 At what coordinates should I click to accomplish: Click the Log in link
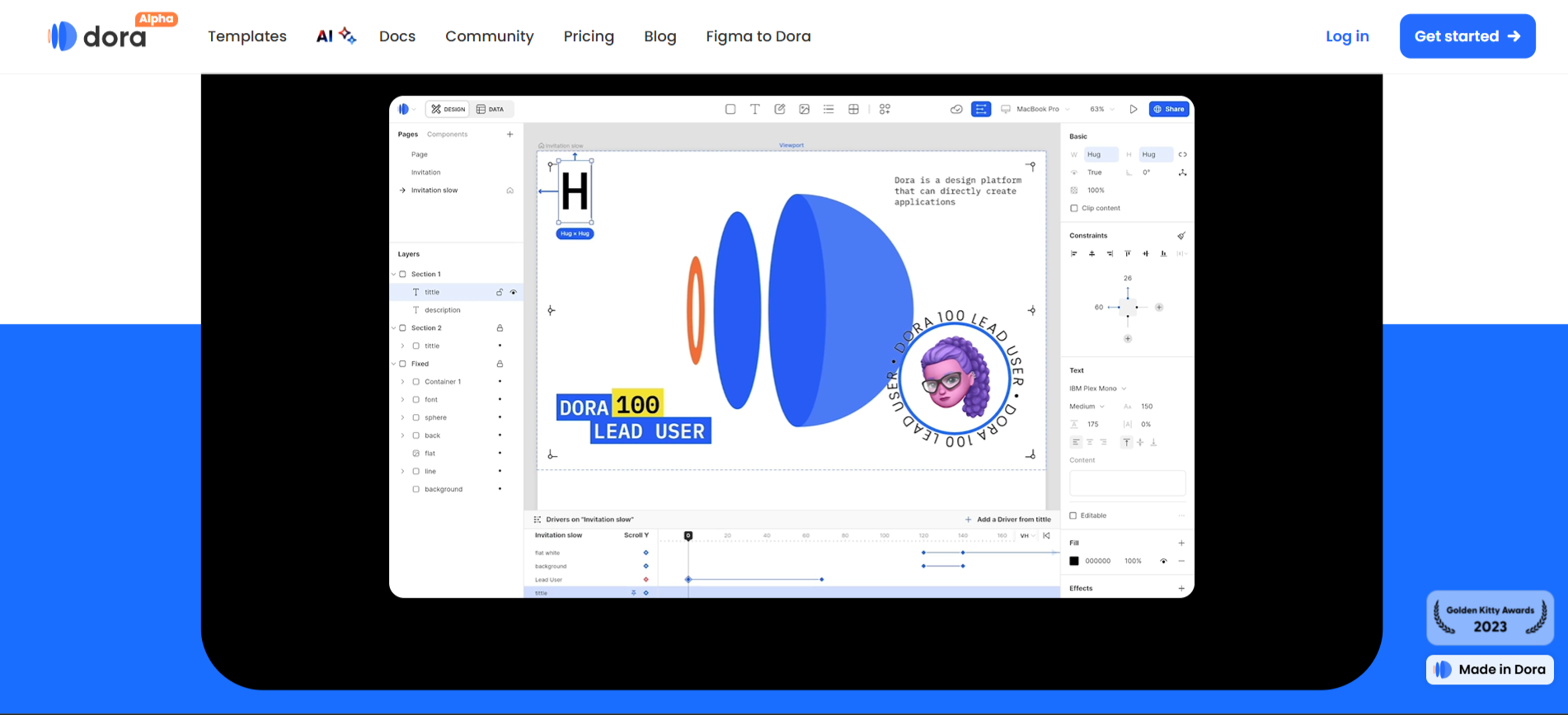(x=1347, y=36)
